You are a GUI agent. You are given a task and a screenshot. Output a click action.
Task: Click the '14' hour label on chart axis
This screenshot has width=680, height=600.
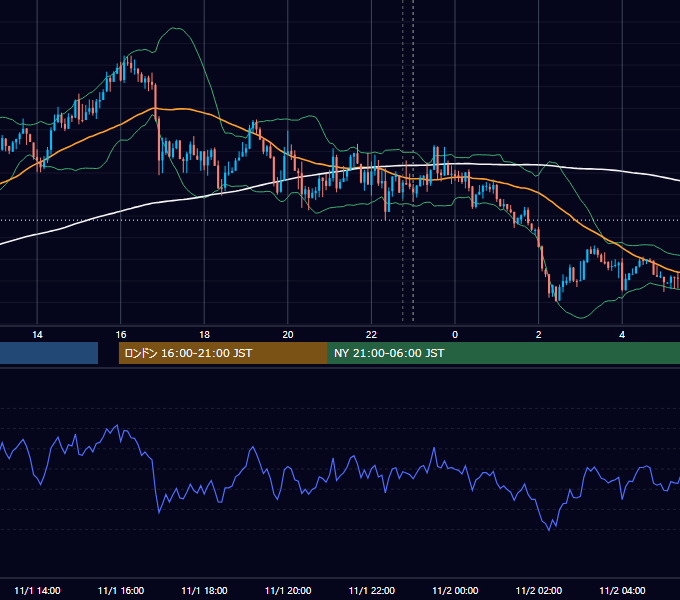(x=37, y=335)
